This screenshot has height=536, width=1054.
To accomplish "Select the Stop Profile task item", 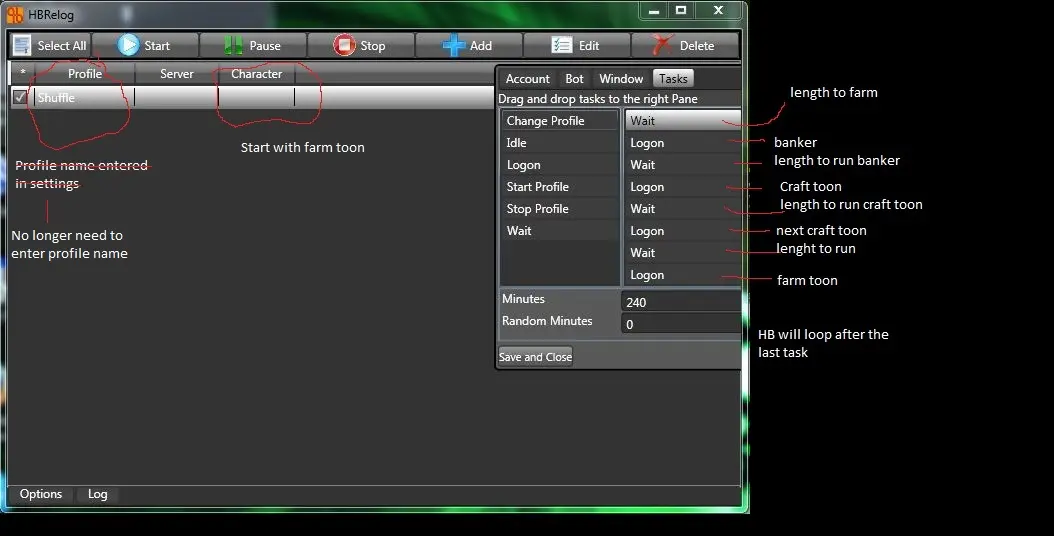I will point(537,209).
